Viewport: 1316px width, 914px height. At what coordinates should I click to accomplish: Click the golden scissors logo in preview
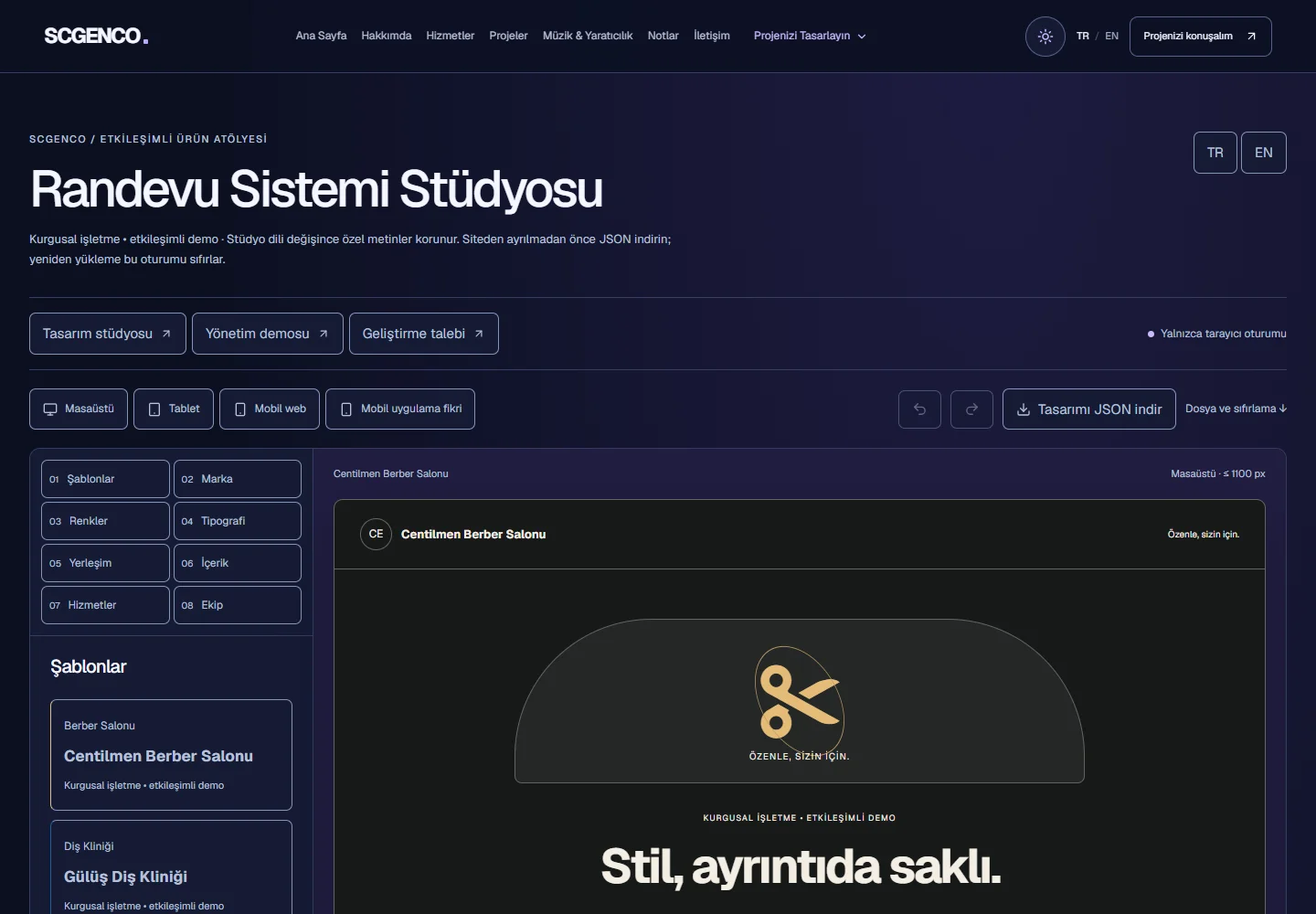[800, 702]
